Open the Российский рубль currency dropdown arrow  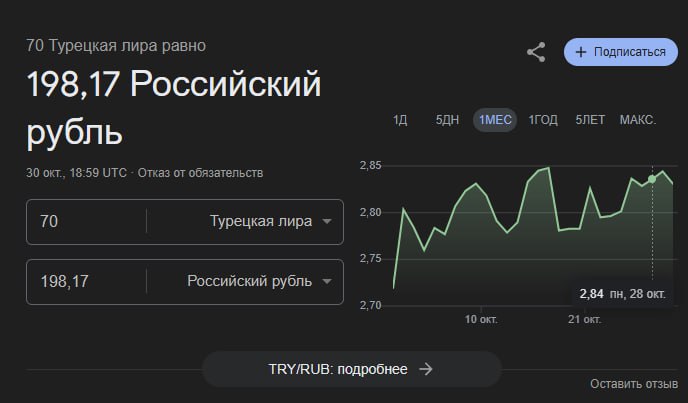[x=327, y=281]
